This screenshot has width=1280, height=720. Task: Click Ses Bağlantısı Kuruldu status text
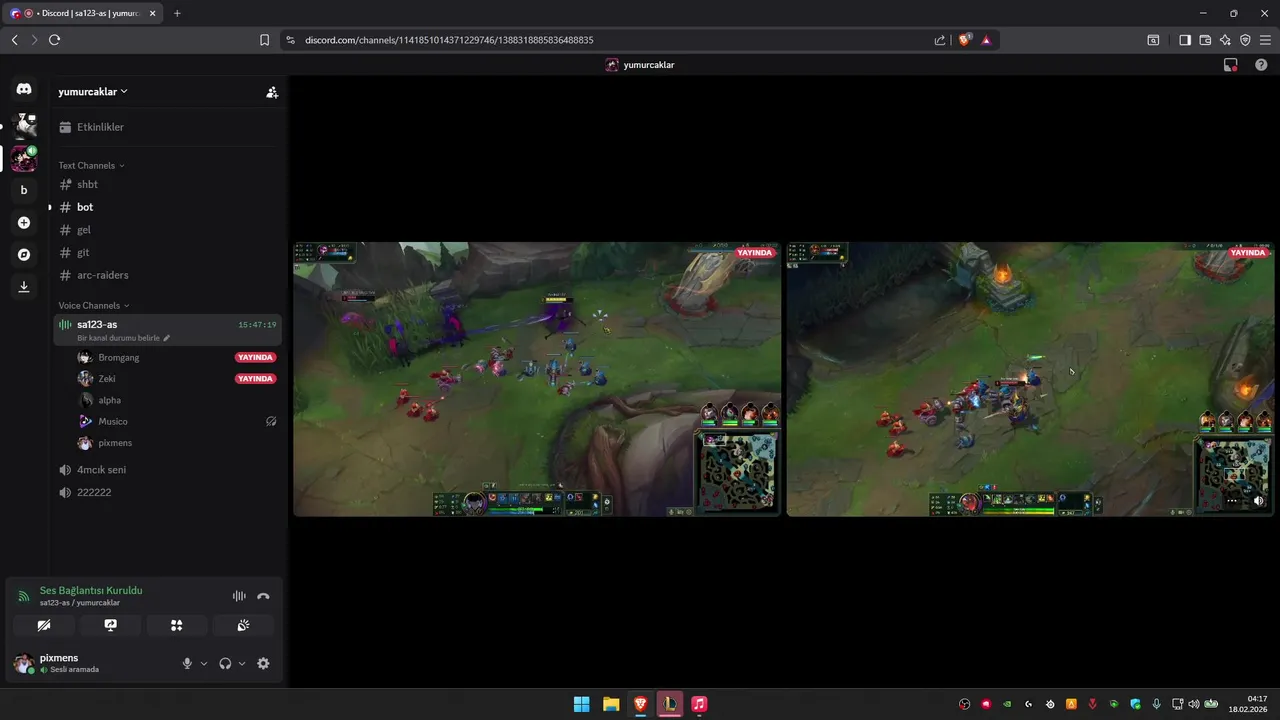pos(91,590)
